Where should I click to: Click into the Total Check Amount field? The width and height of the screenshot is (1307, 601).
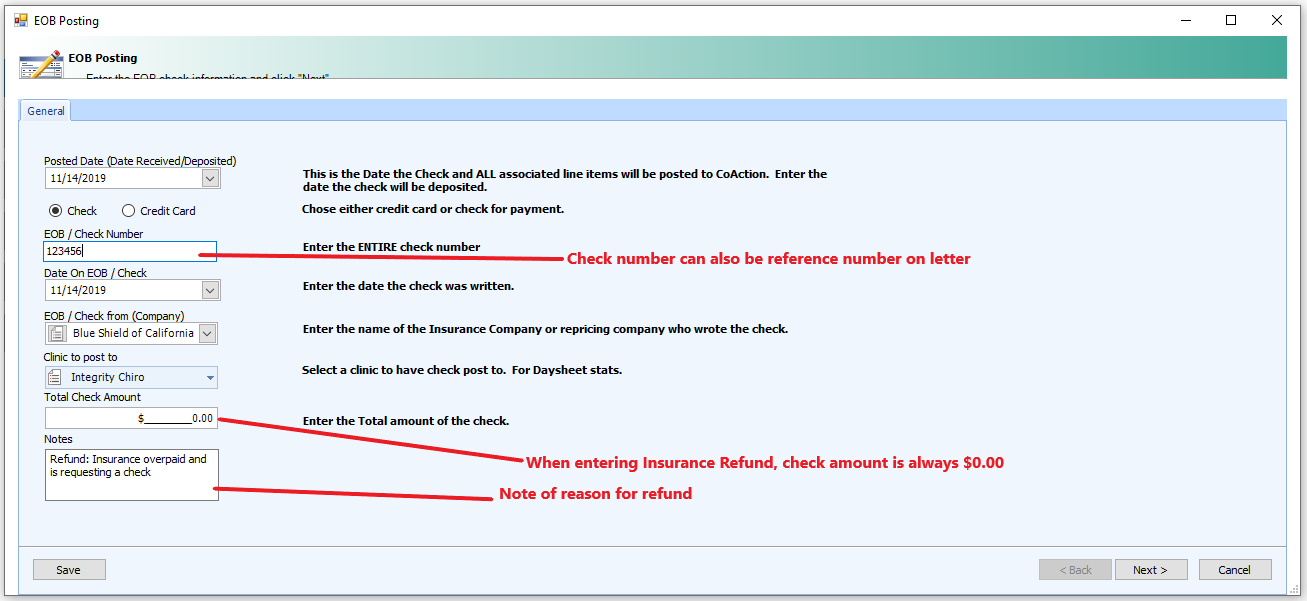click(x=131, y=418)
